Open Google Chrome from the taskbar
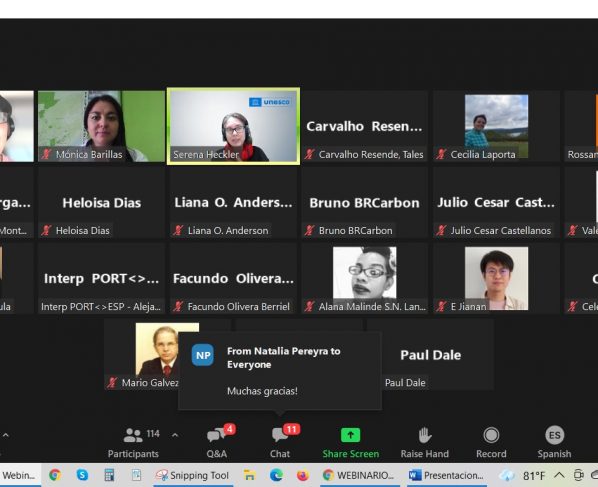The width and height of the screenshot is (598, 487). point(55,475)
